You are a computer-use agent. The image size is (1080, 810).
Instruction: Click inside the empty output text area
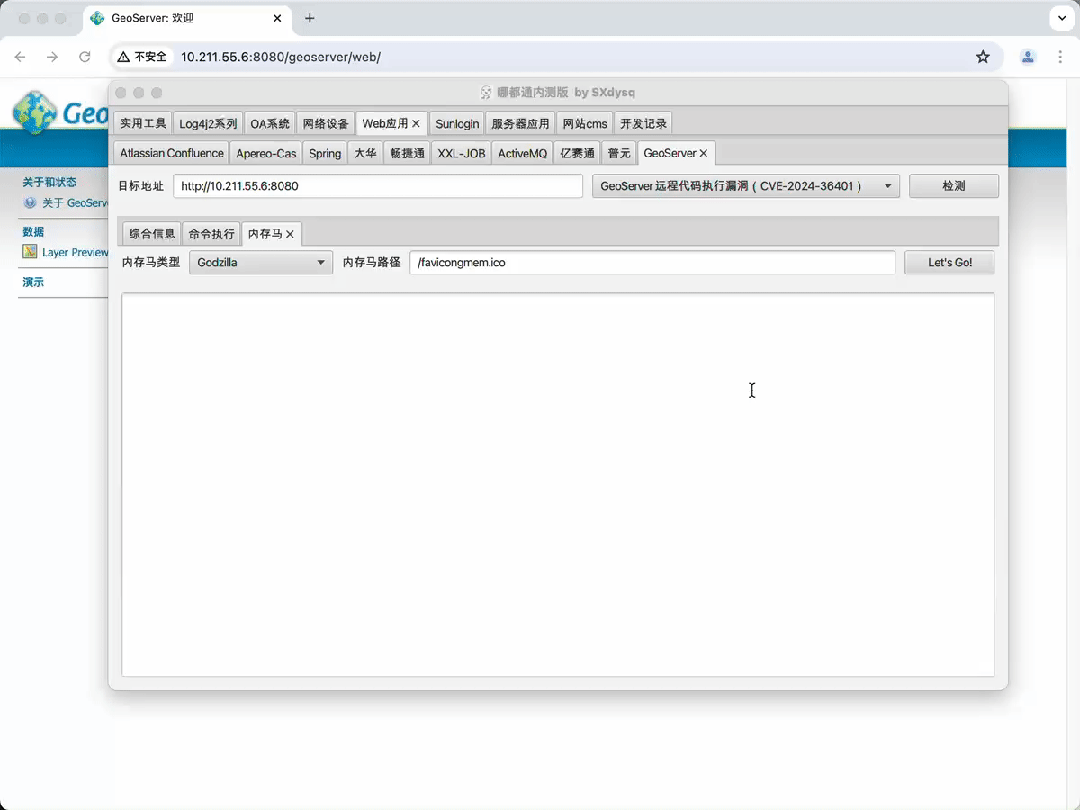(558, 484)
